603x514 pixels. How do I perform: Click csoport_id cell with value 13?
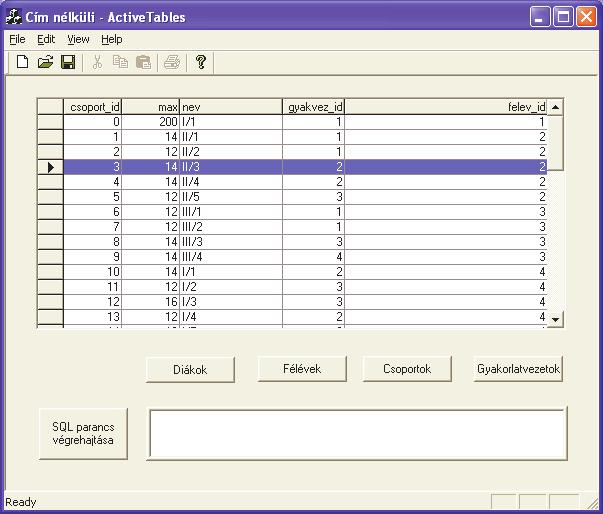pos(93,317)
